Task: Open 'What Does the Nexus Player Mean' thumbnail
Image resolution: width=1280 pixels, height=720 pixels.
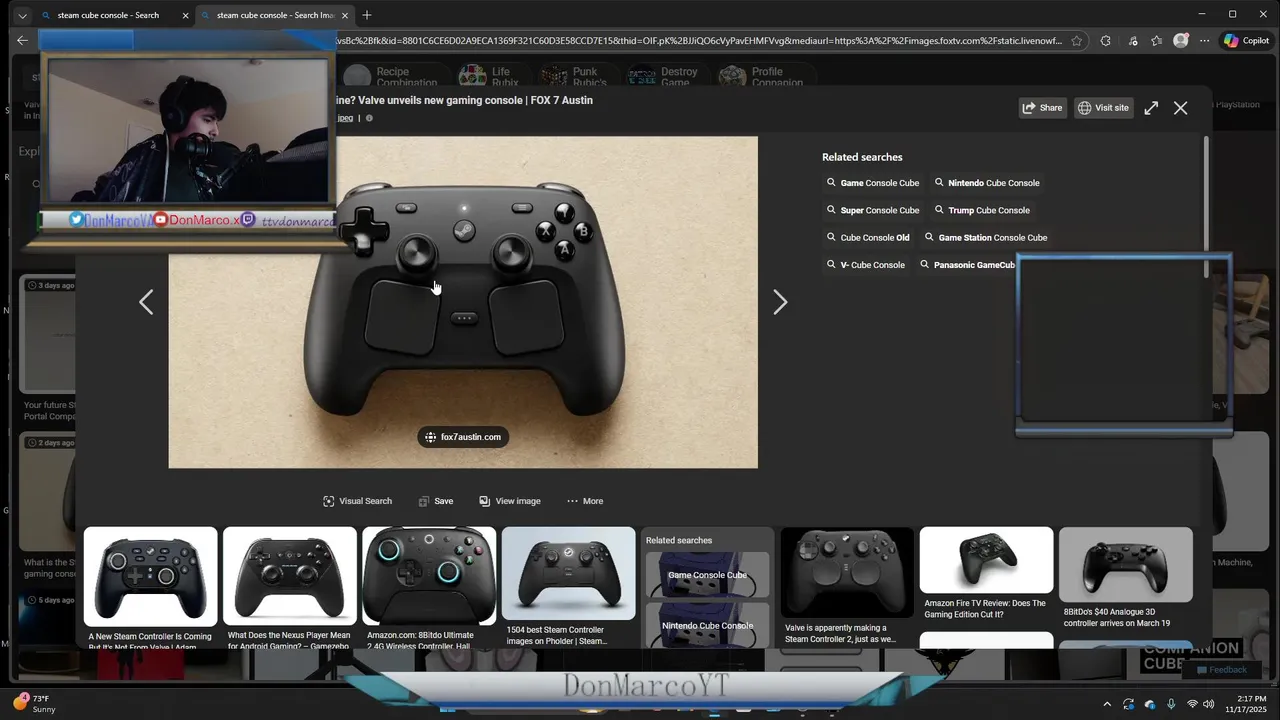Action: tap(289, 576)
